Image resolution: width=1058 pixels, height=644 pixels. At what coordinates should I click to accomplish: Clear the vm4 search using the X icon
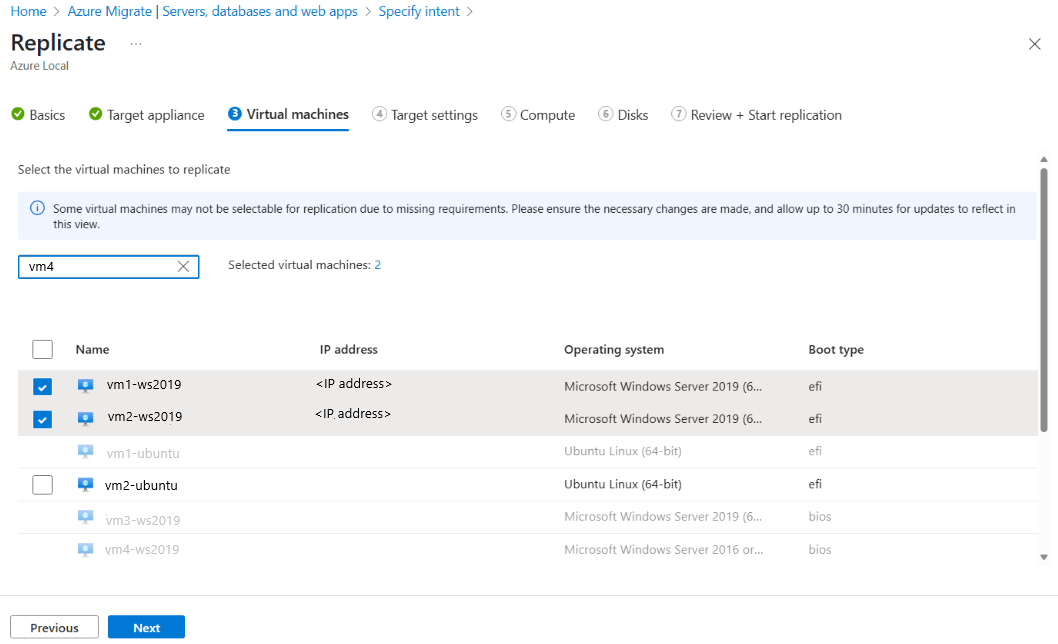[x=183, y=266]
